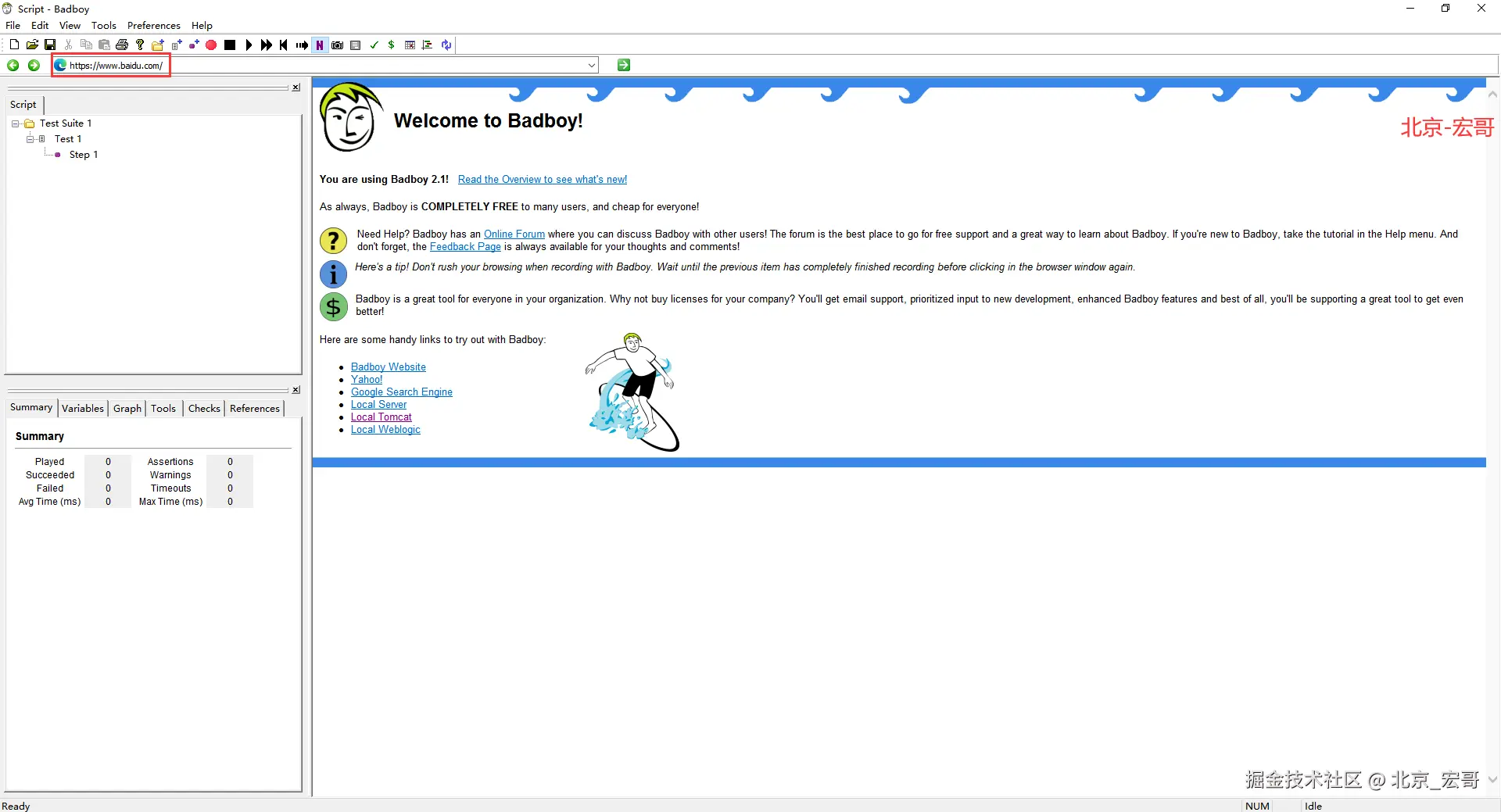Click the scissors Cut icon
Viewport: 1501px width, 812px height.
[68, 45]
